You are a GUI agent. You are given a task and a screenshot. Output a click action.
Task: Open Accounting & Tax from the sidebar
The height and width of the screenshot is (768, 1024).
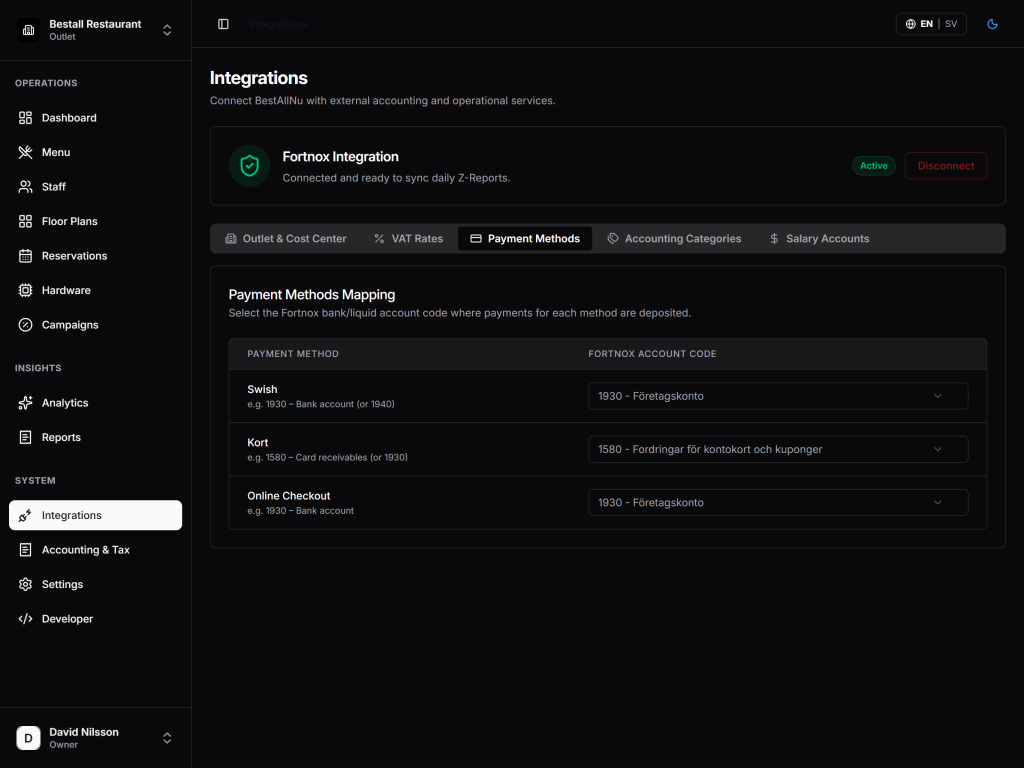(95, 550)
